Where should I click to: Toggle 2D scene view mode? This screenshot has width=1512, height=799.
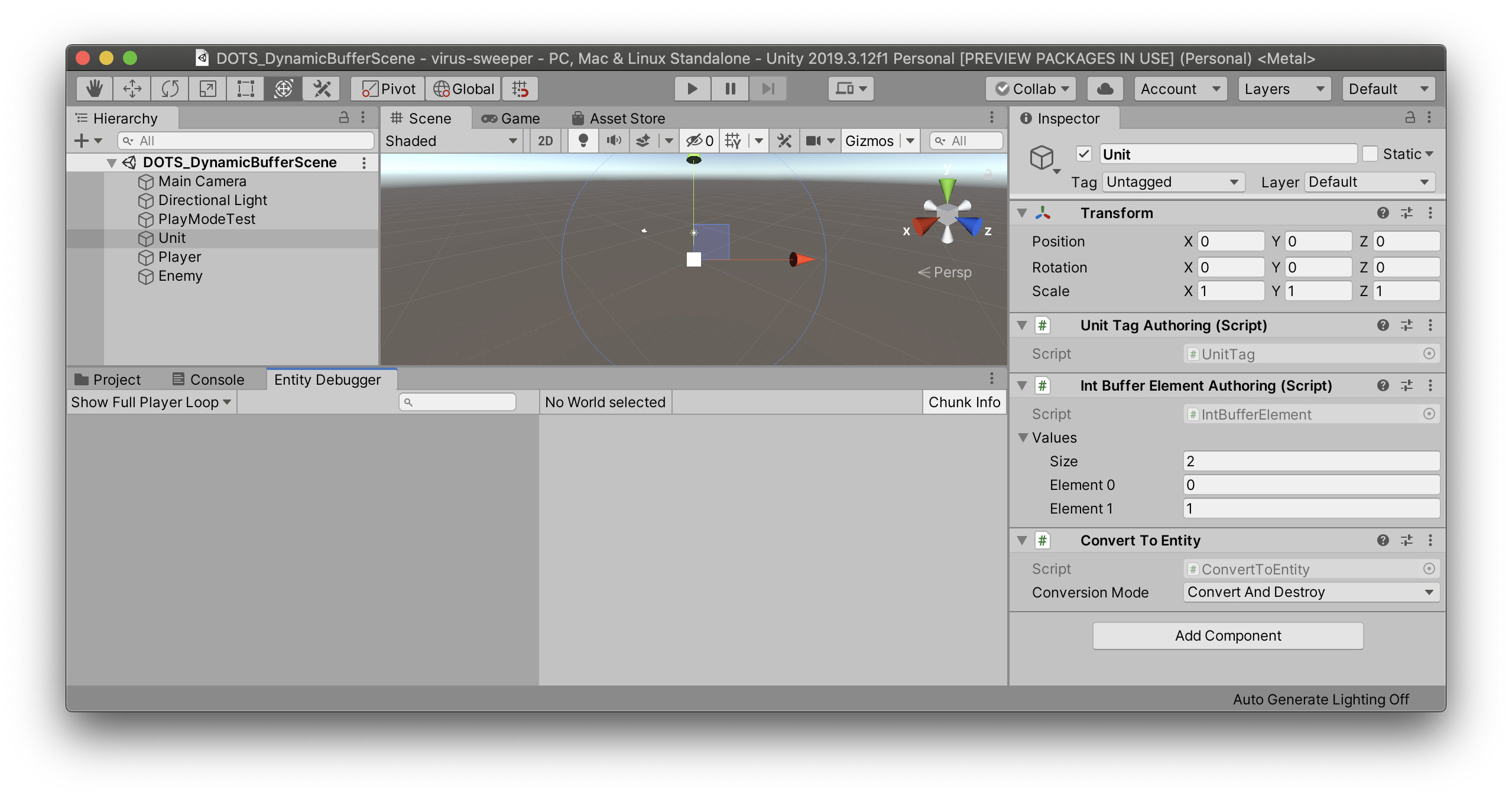point(545,141)
